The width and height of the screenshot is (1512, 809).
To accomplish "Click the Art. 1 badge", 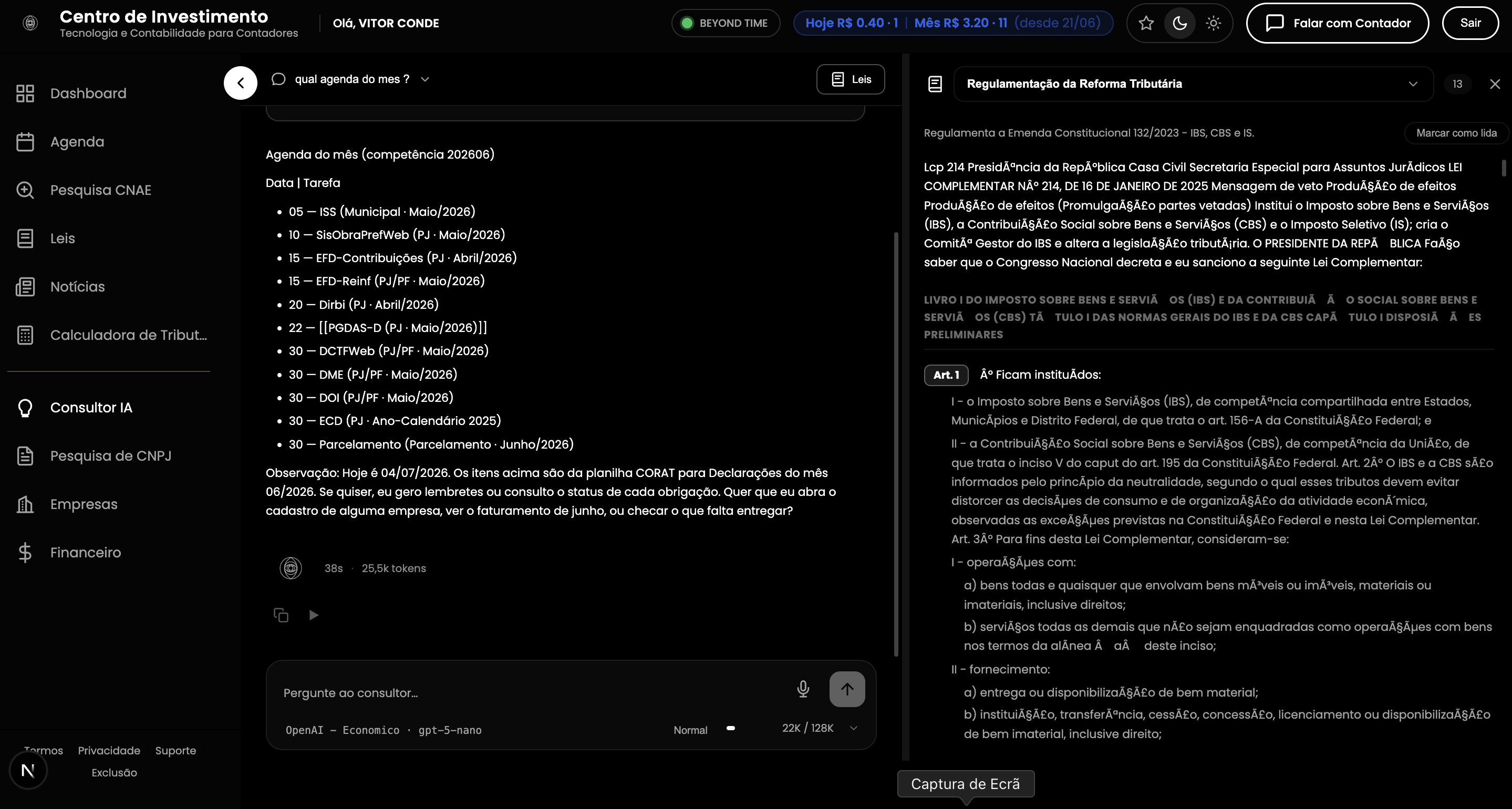I will (946, 375).
